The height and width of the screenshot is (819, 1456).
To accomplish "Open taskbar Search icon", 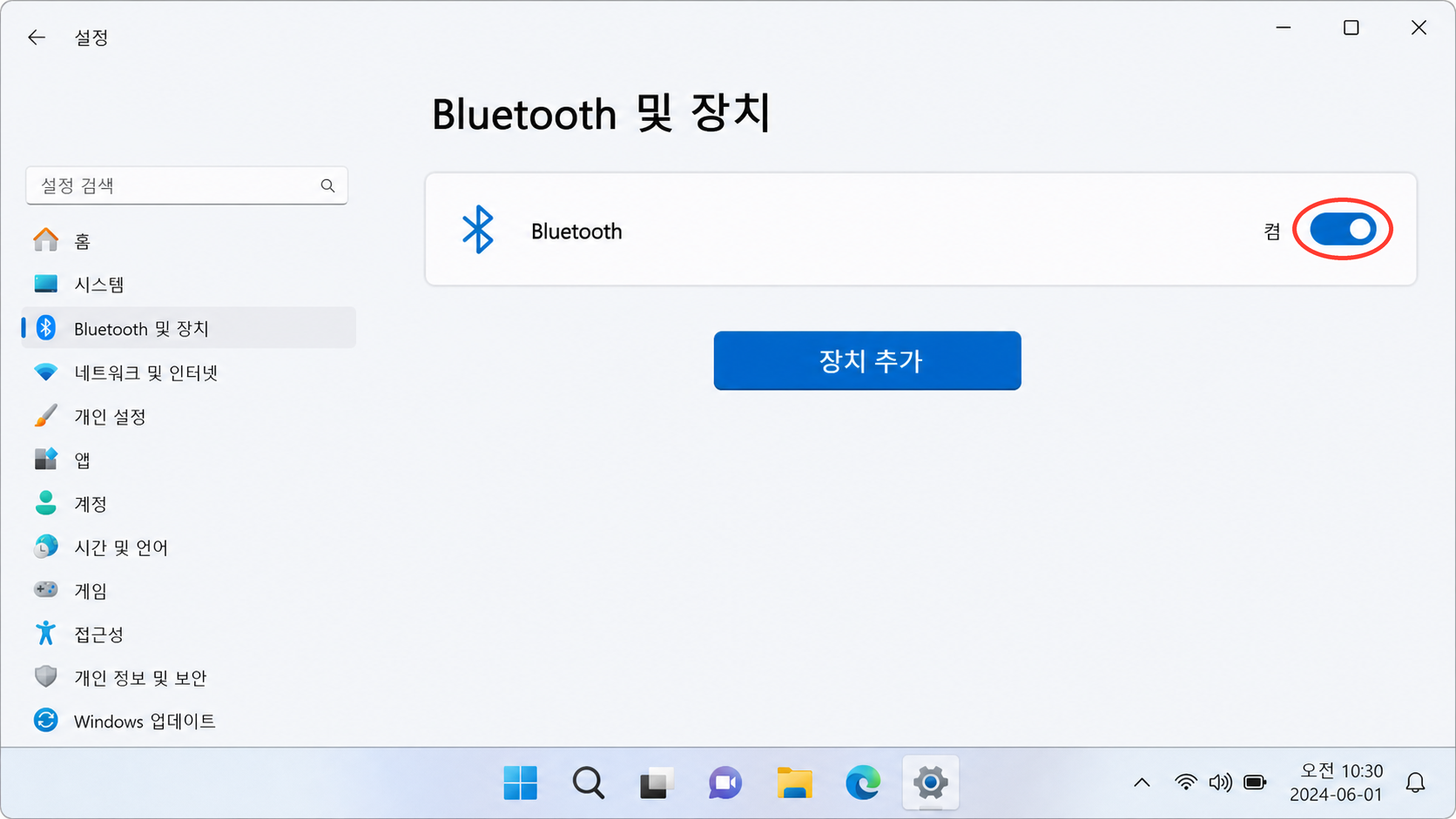I will point(589,783).
